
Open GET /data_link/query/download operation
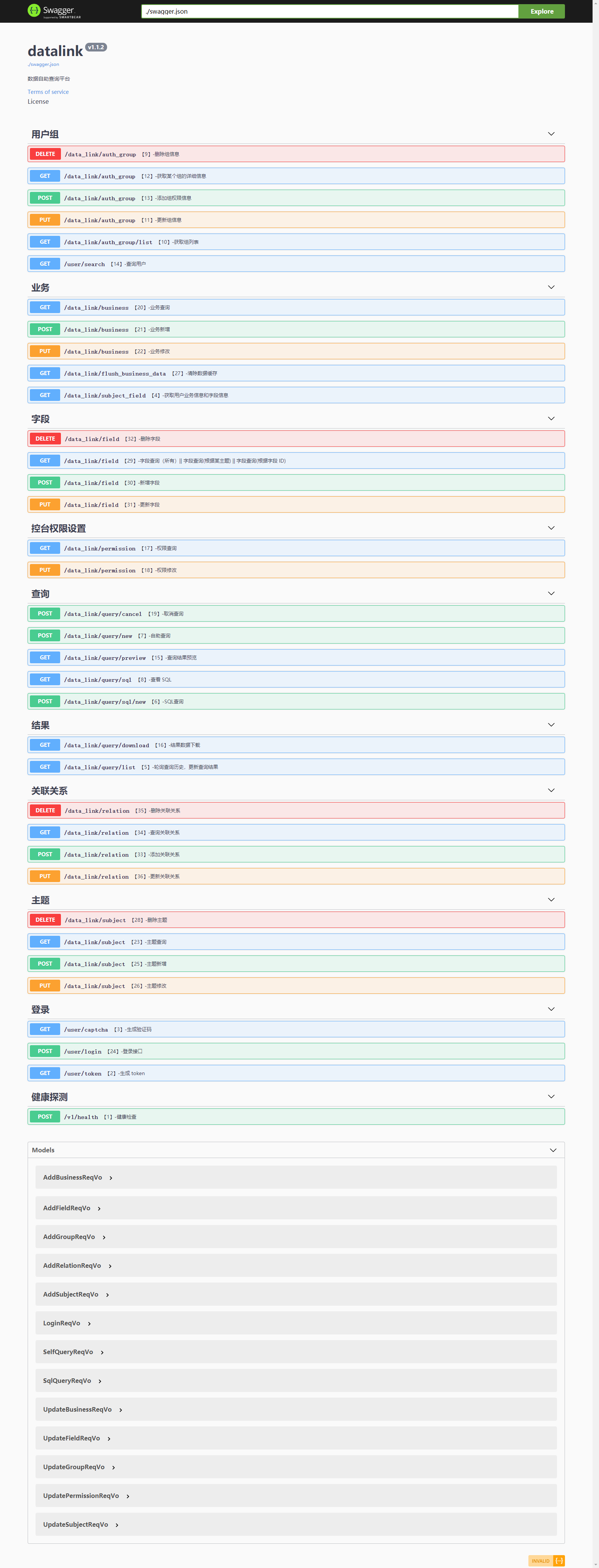point(296,745)
